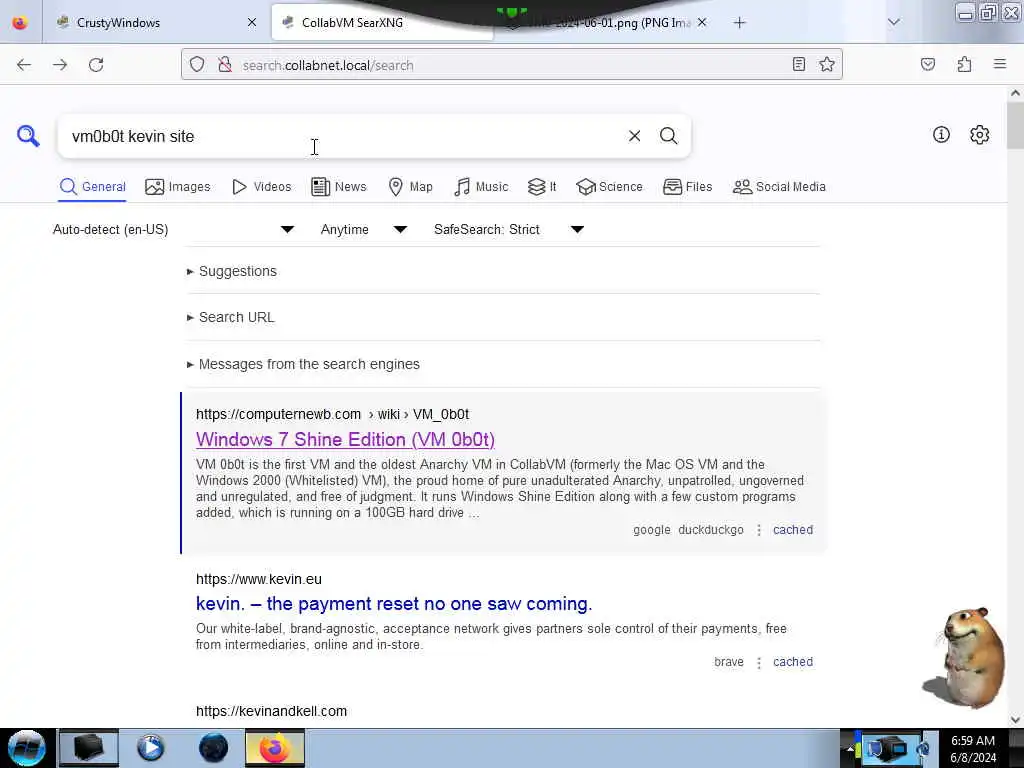Select the Music search category
Viewport: 1024px width, 768px height.
481,187
